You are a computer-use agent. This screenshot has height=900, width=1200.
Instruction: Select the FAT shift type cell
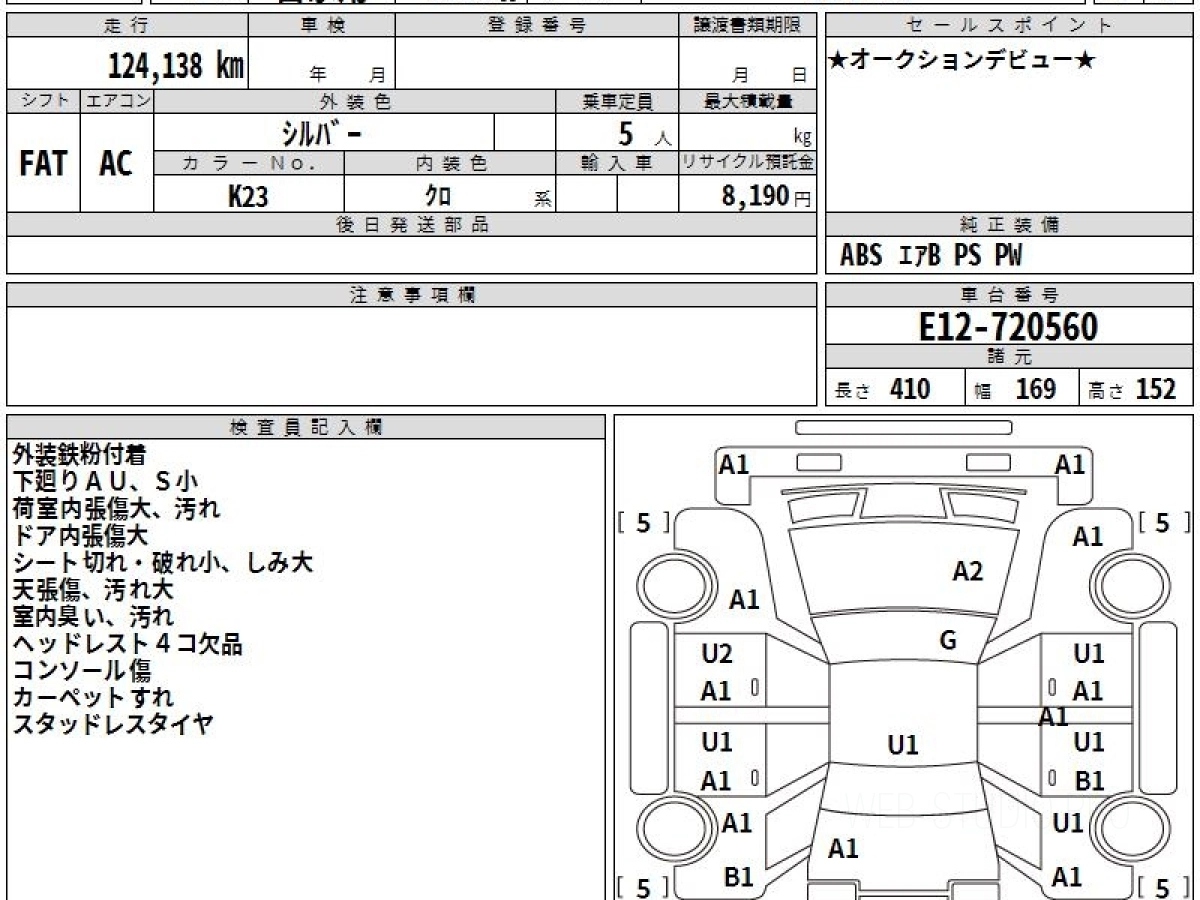[43, 164]
